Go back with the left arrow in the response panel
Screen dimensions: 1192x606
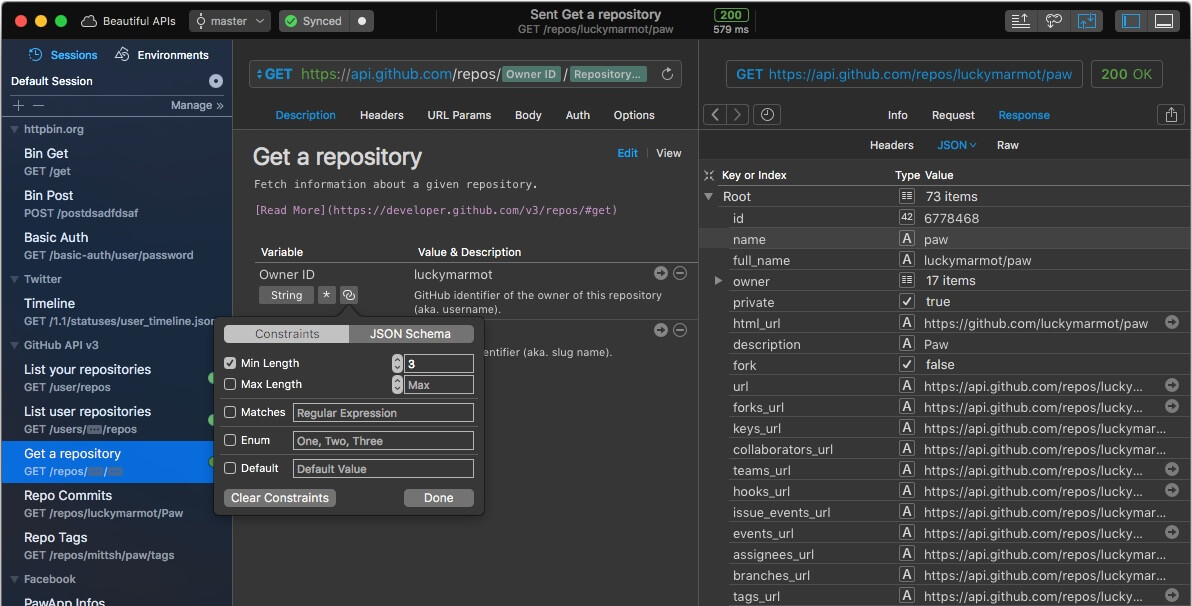coord(715,115)
